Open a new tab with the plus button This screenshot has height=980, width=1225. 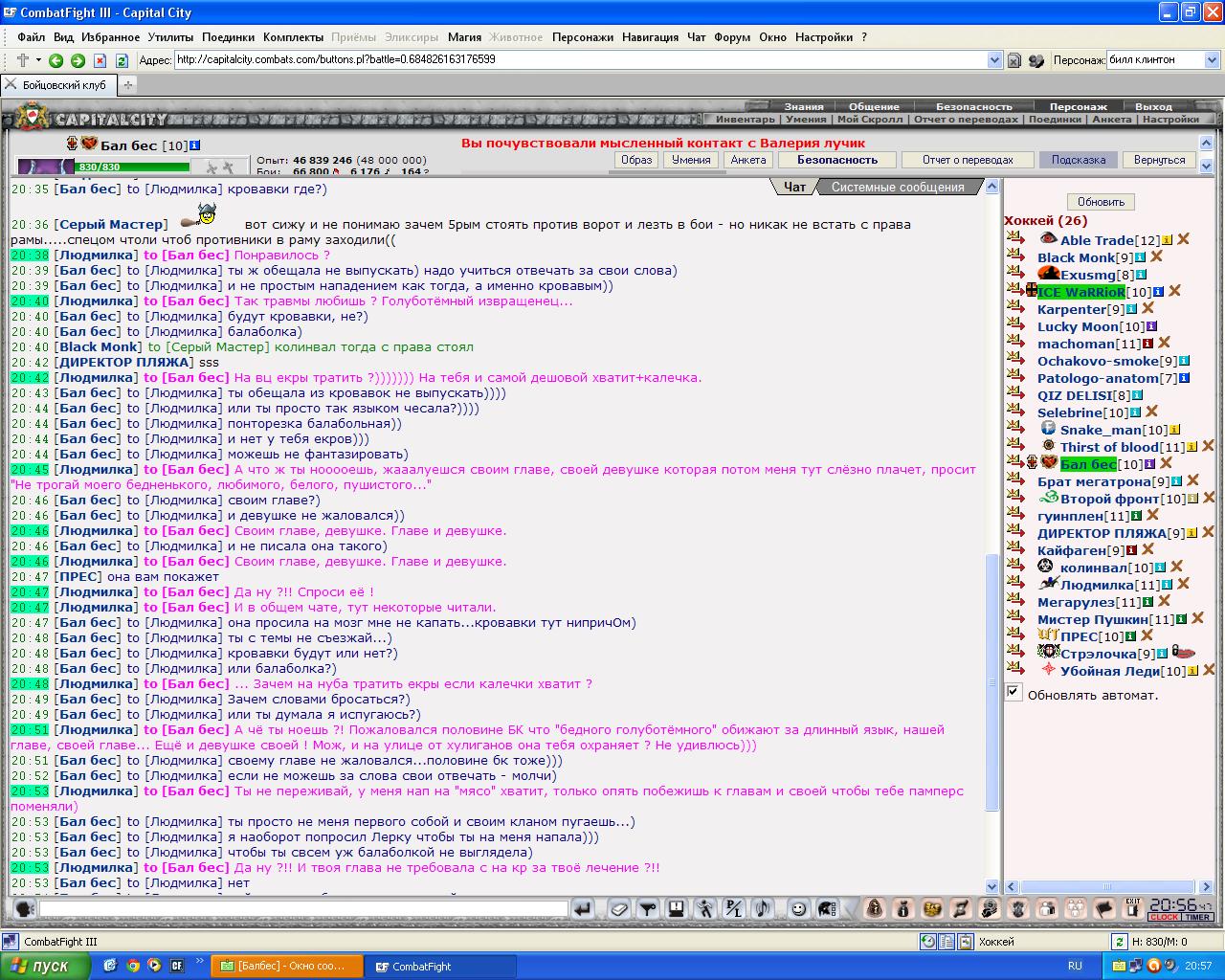click(x=127, y=85)
